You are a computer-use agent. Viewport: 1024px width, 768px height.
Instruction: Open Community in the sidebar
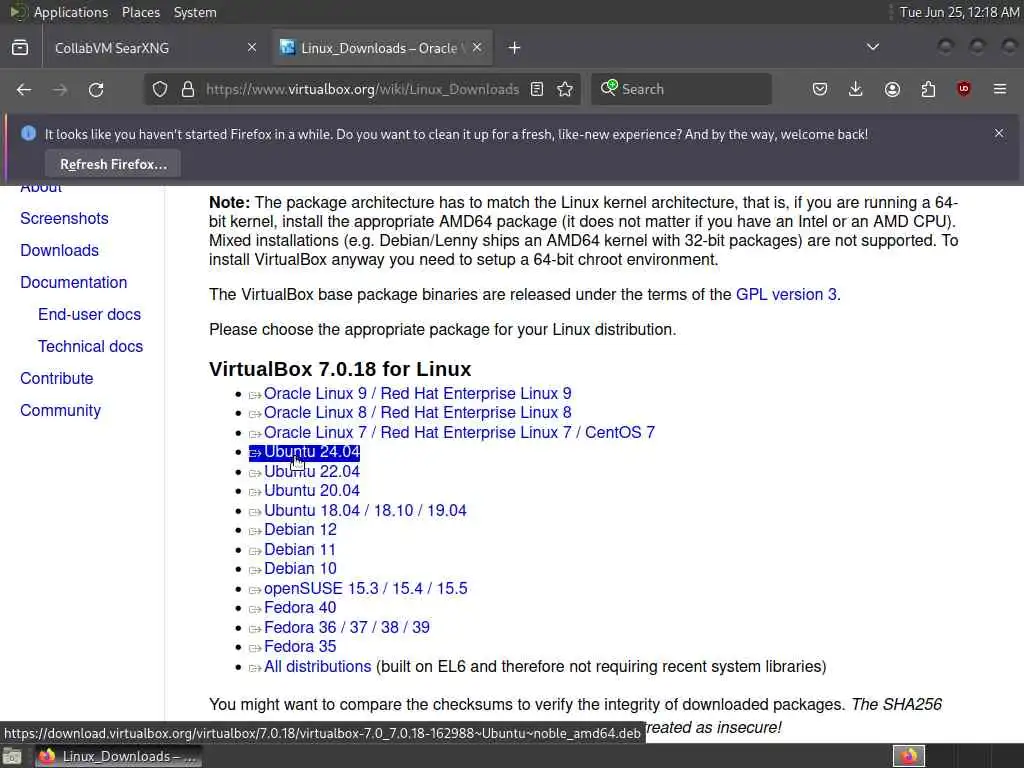pos(61,410)
